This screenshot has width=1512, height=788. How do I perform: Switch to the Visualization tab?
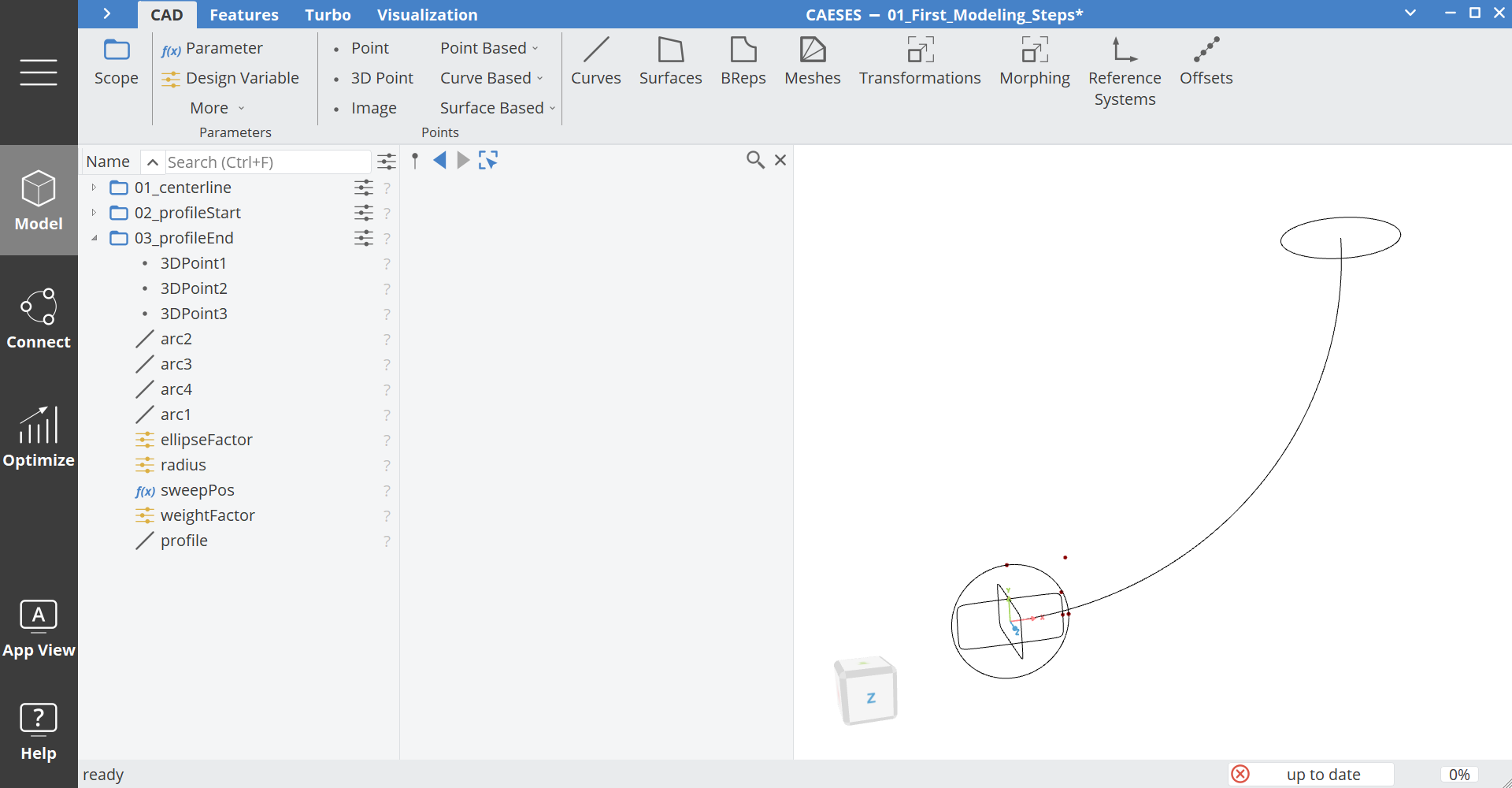[428, 14]
